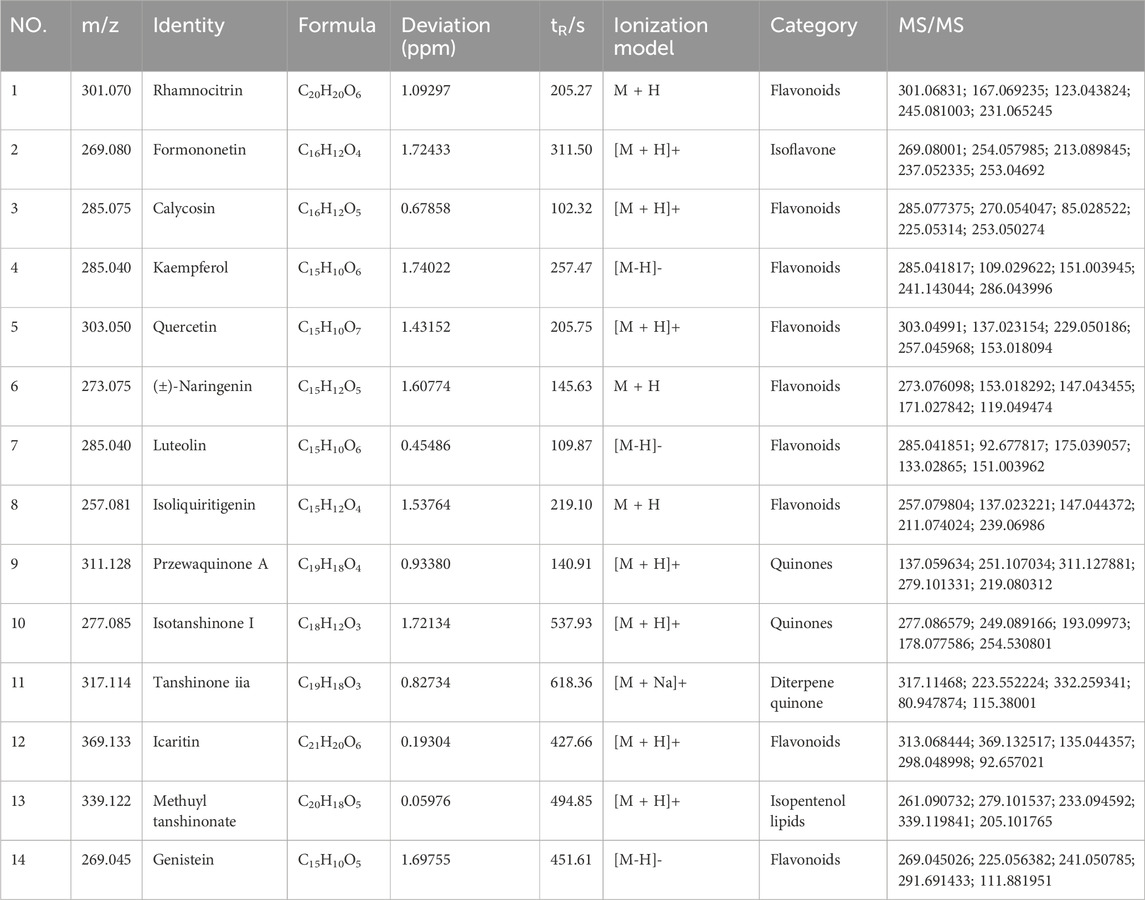
Task: Click the Icaritin compound name
Action: point(177,742)
